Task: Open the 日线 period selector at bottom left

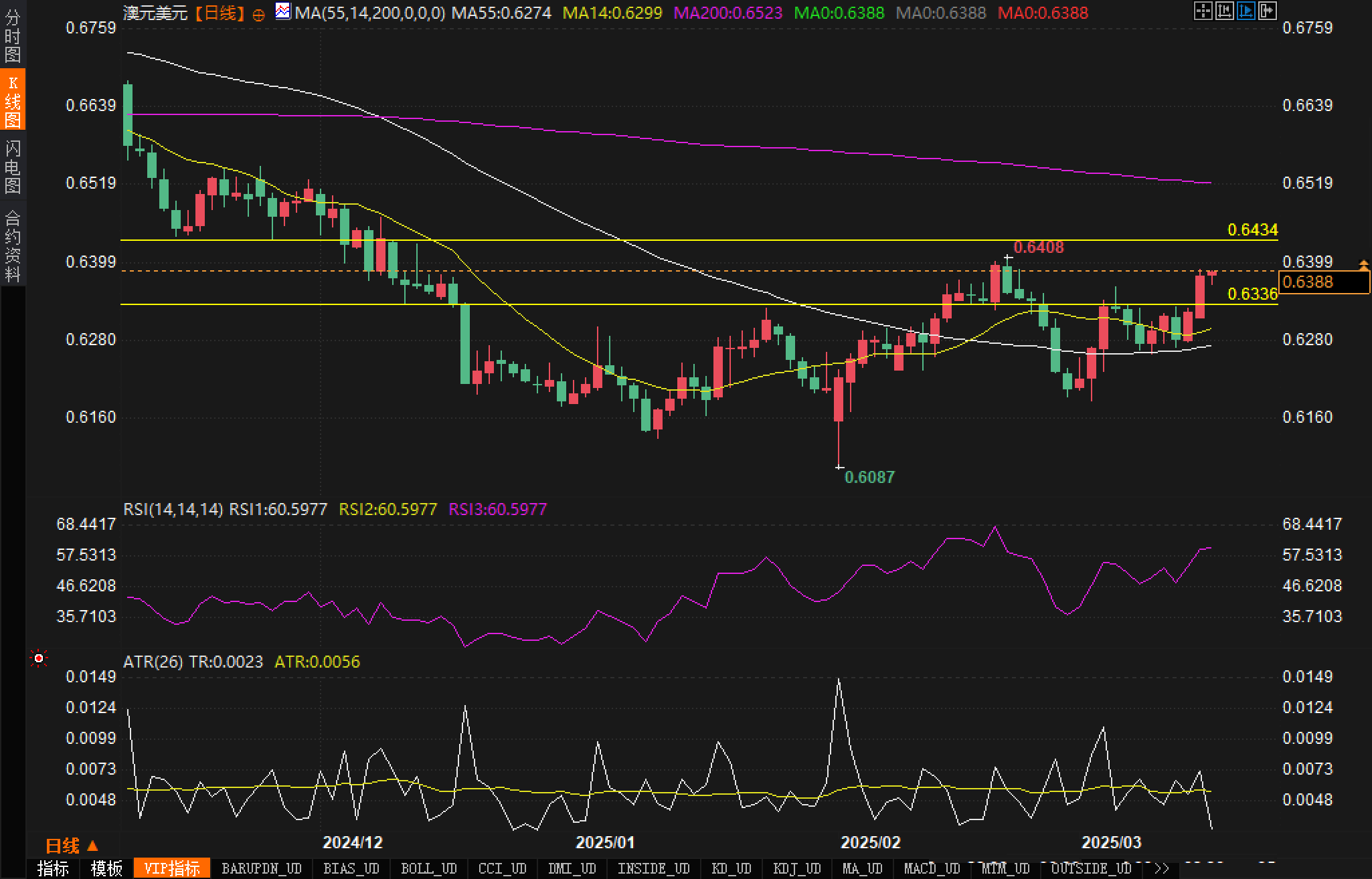Action: click(x=72, y=846)
